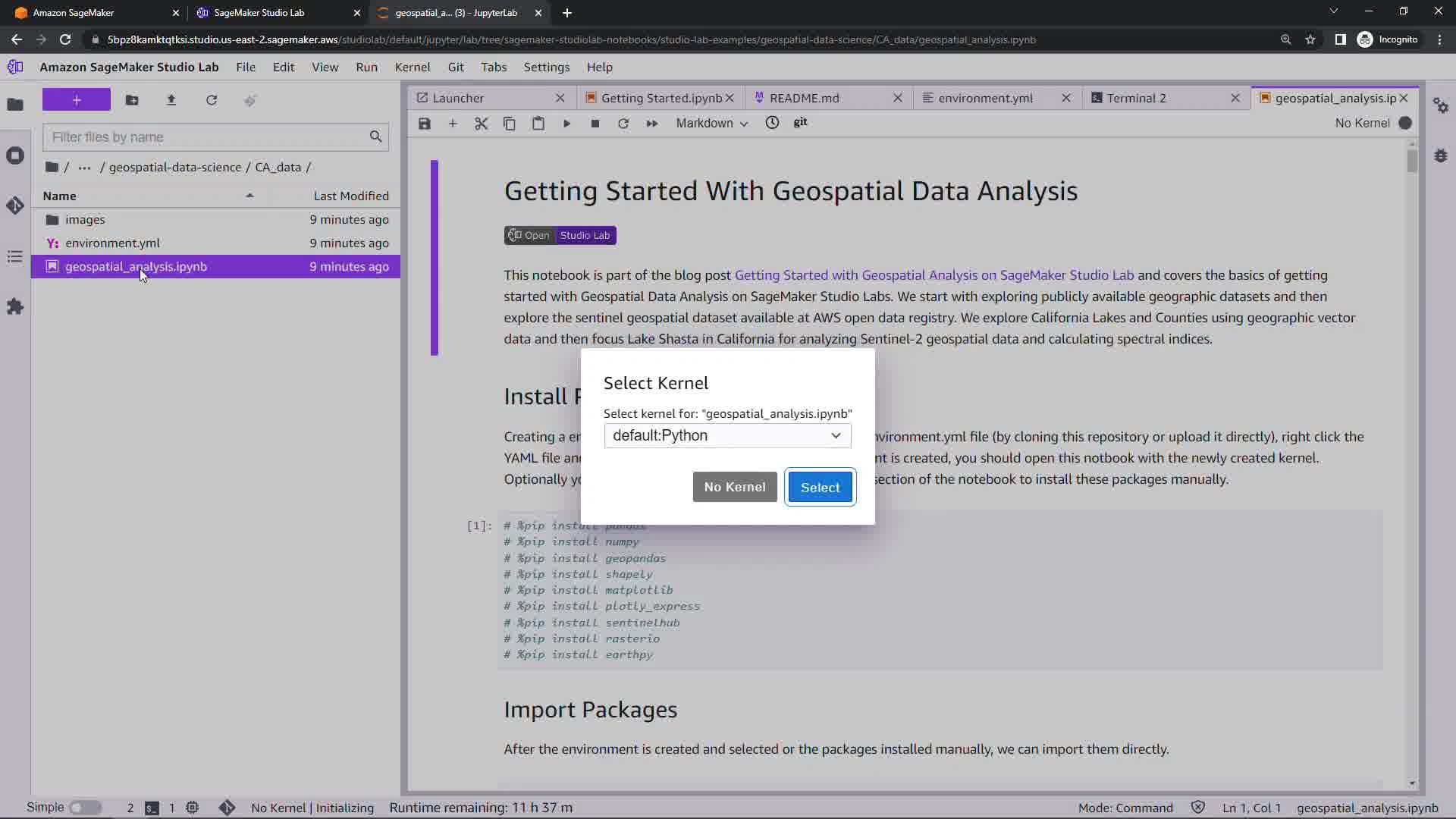
Task: Open the Kernel menu
Action: coord(412,67)
